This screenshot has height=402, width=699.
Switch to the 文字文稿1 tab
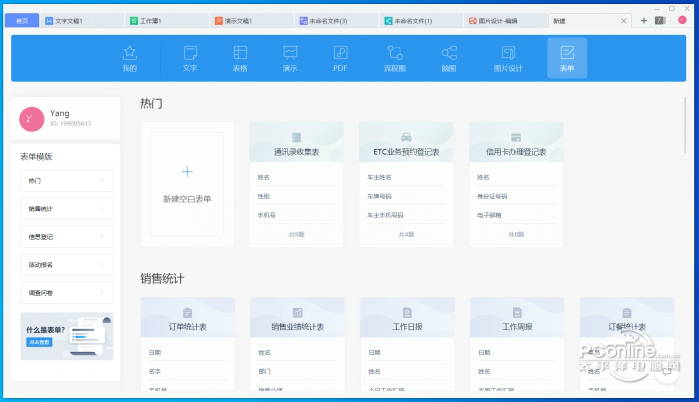point(82,21)
